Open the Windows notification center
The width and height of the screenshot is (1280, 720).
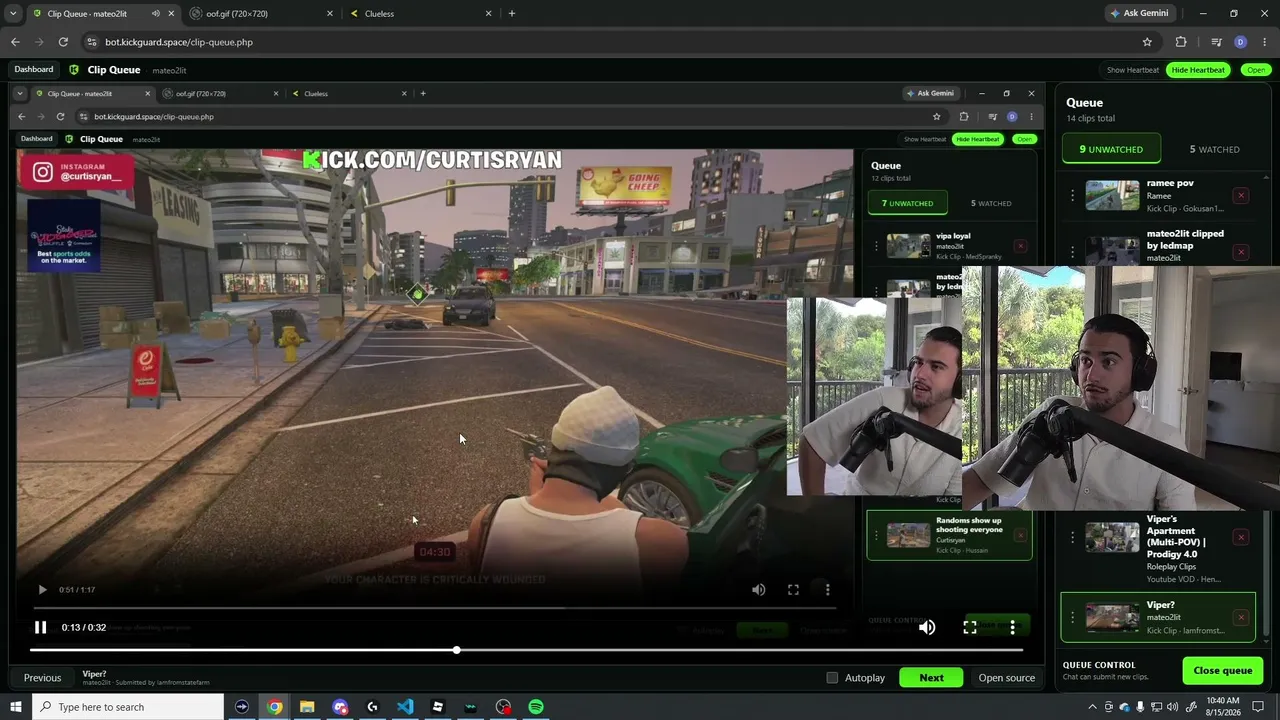1259,707
